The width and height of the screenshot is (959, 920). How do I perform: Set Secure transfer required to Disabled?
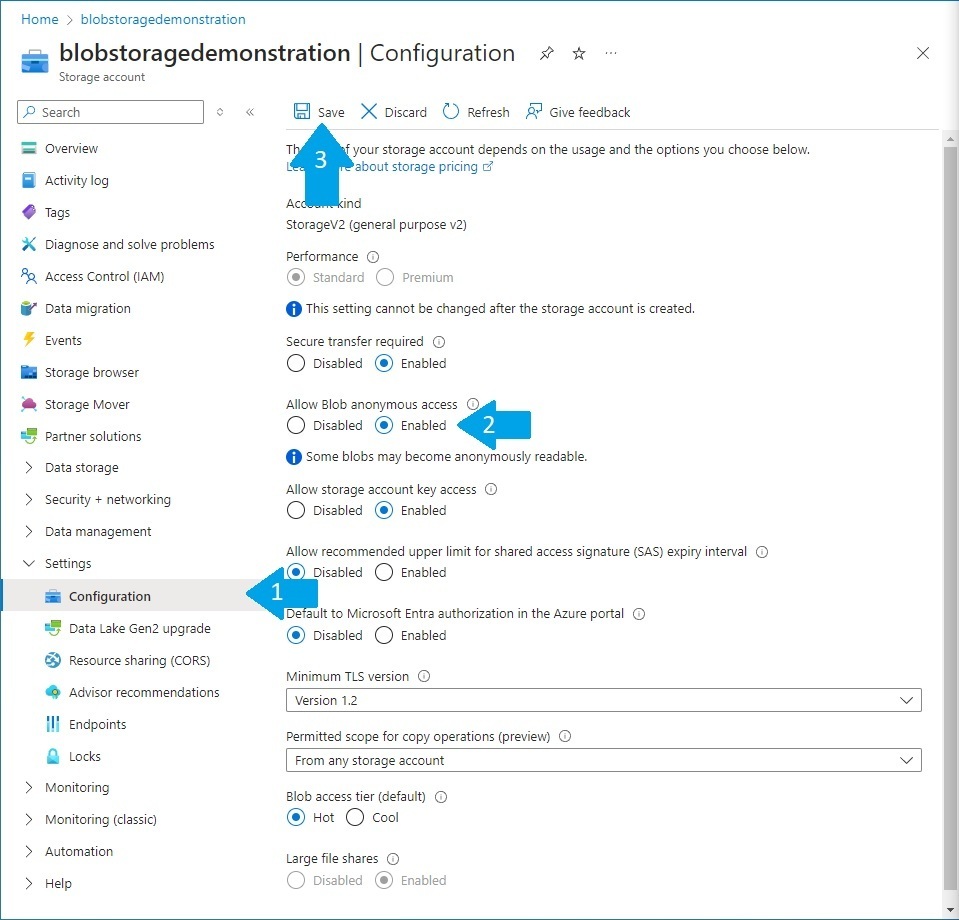296,363
